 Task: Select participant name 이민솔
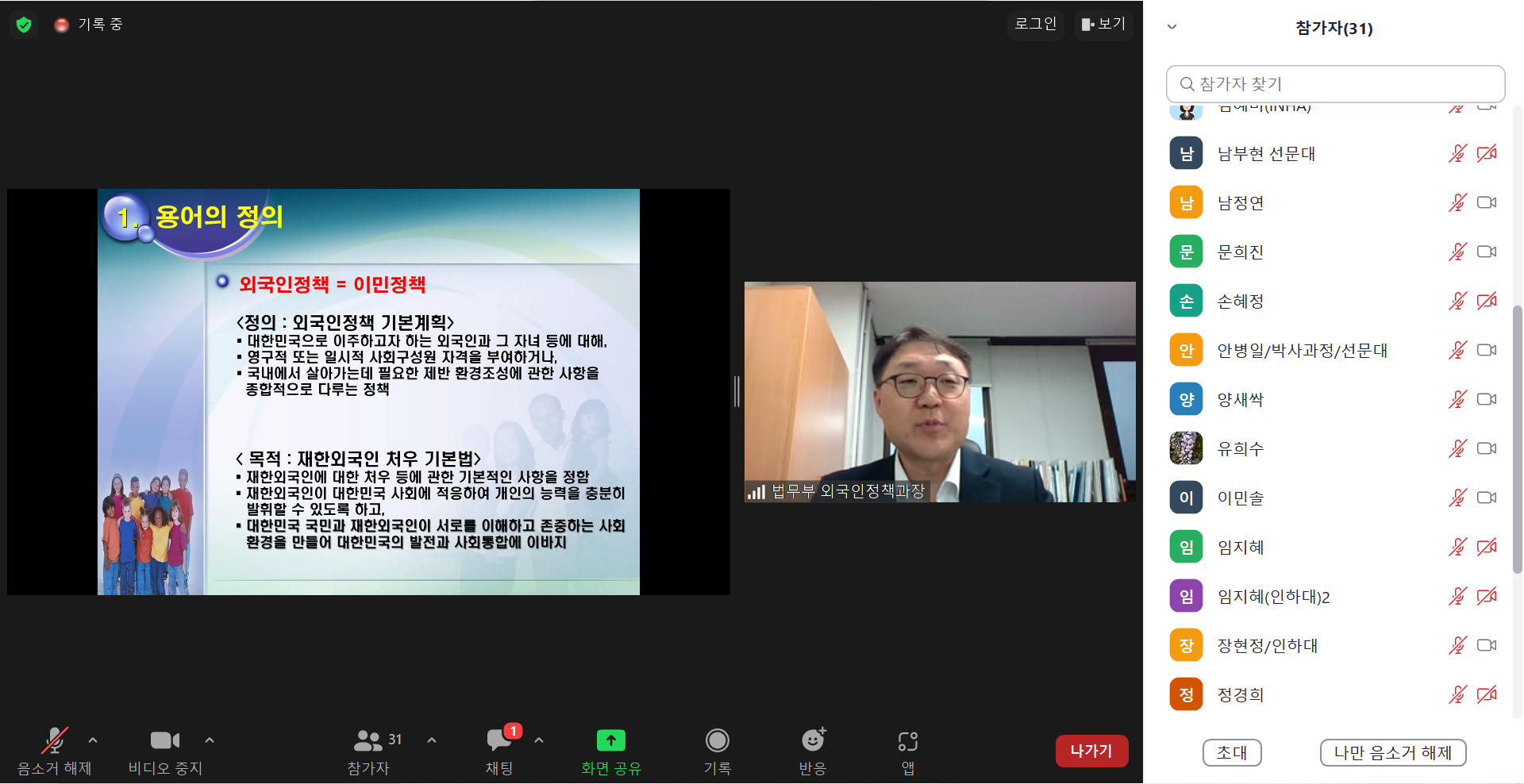(1241, 498)
